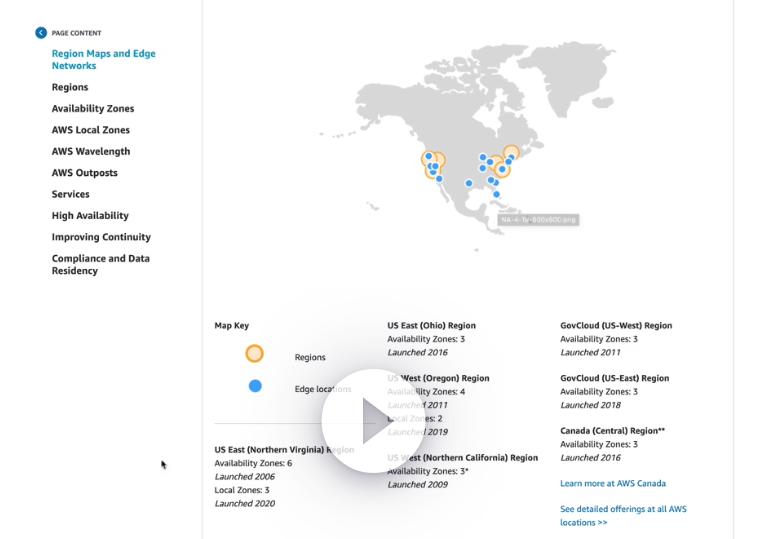Follow Learn more at AWS Canada link
Image resolution: width=758 pixels, height=539 pixels.
[613, 483]
